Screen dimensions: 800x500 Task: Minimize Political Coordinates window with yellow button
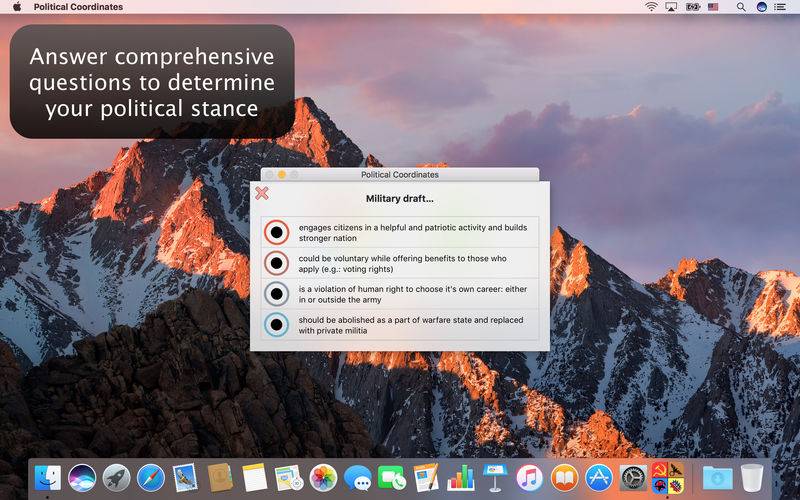tap(282, 174)
